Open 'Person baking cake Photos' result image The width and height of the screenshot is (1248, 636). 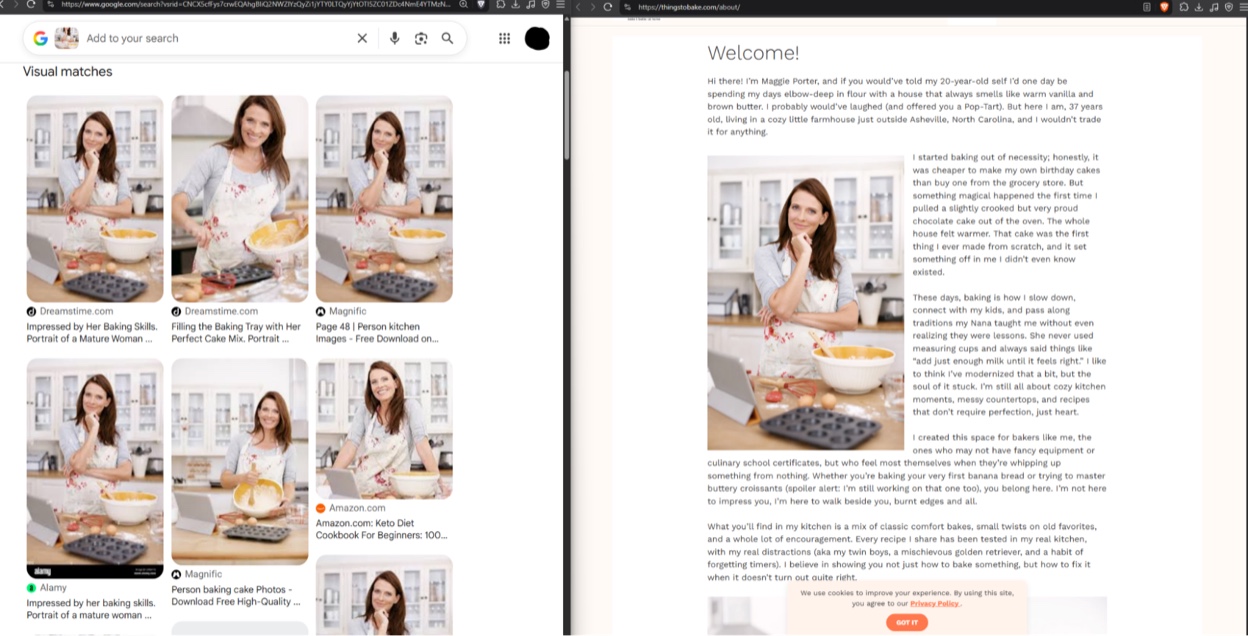pos(240,462)
